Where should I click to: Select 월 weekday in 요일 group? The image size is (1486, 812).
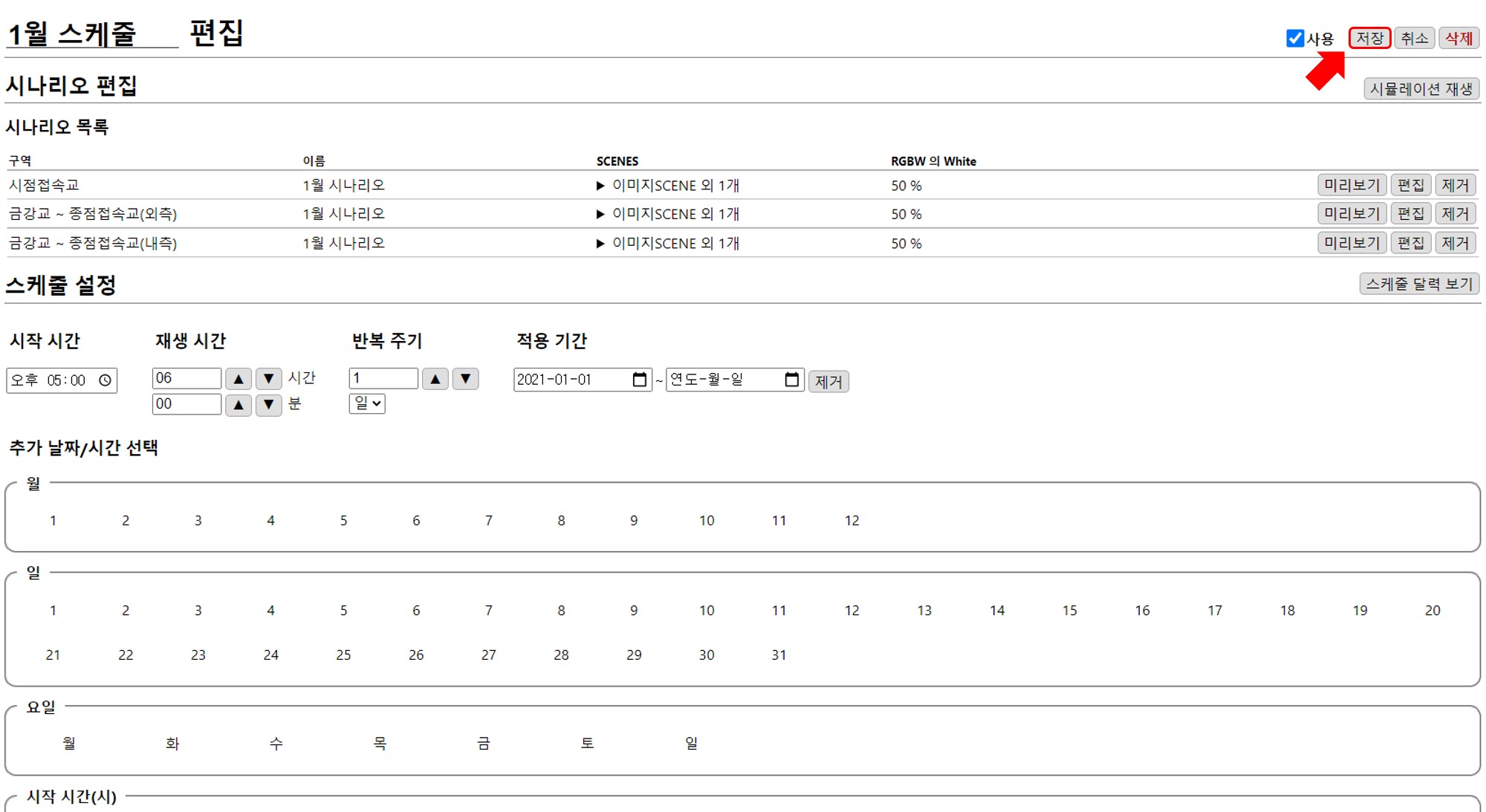click(x=69, y=744)
